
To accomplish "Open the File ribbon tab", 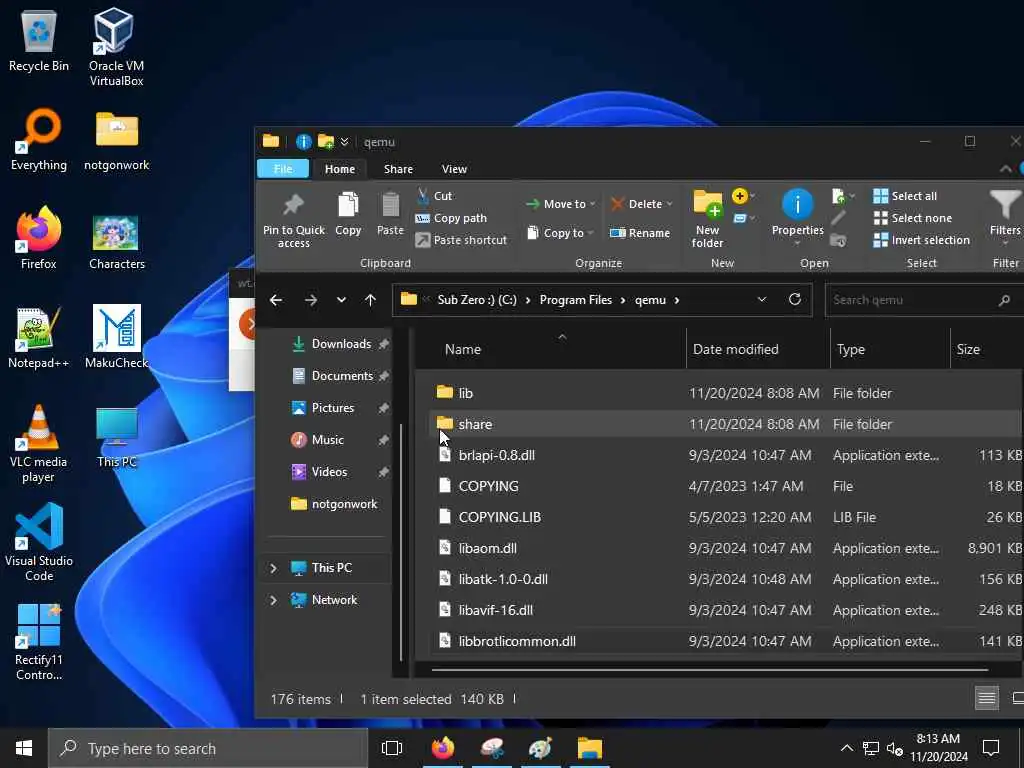I will [283, 168].
